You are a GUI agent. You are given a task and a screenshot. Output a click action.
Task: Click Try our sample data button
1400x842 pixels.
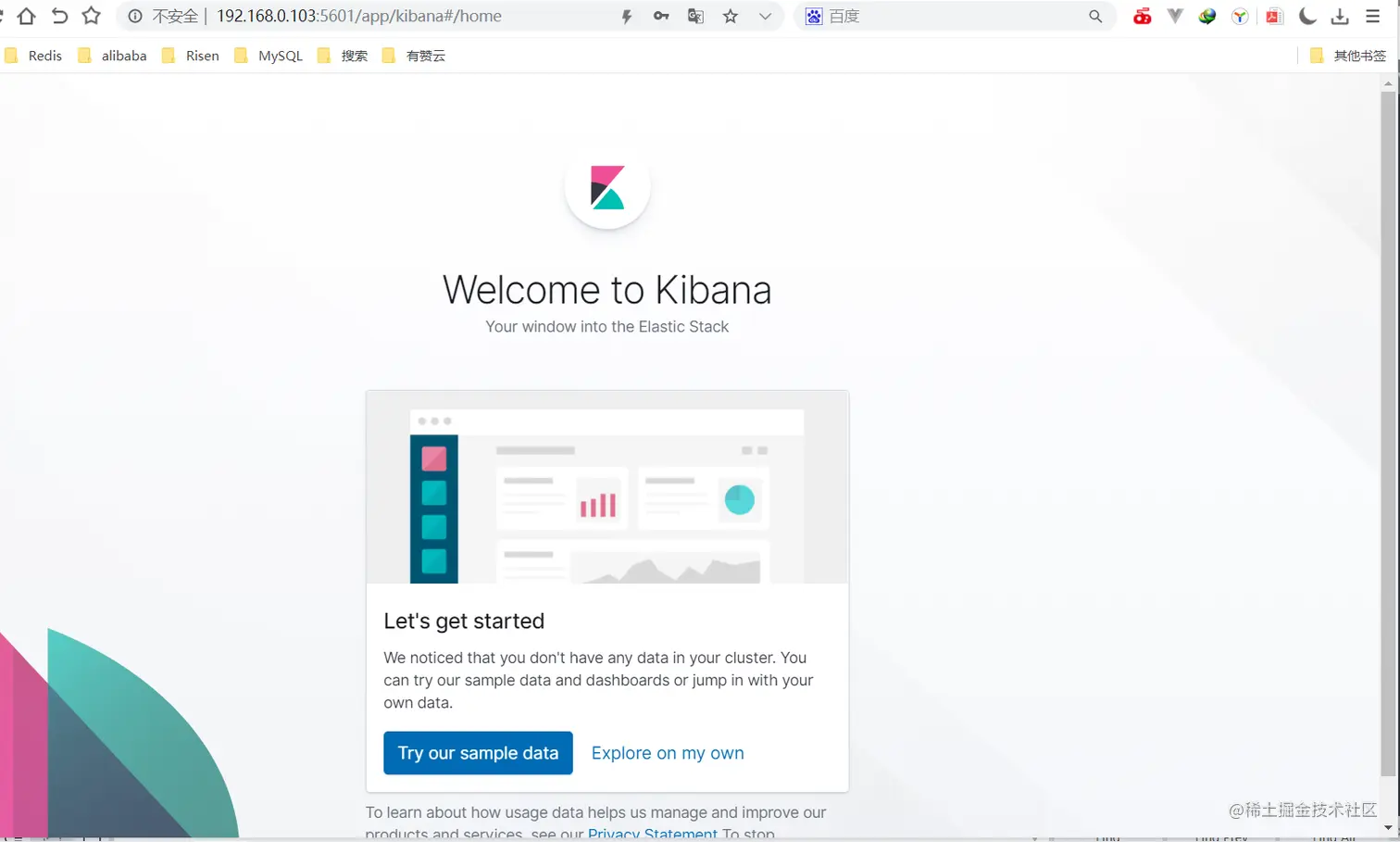478,753
